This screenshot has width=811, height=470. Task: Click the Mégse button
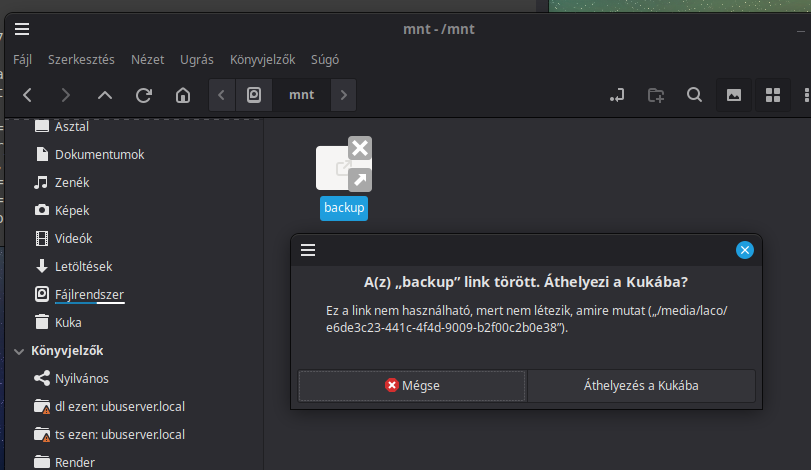[x=412, y=385]
